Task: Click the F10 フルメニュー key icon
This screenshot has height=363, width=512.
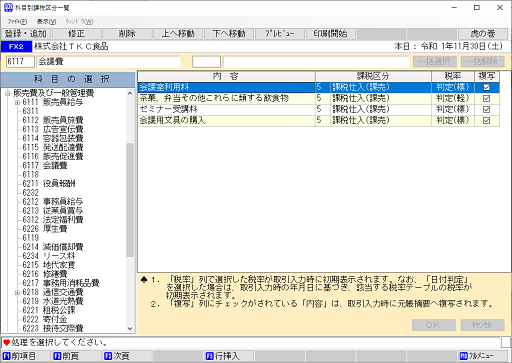Action: [x=464, y=356]
